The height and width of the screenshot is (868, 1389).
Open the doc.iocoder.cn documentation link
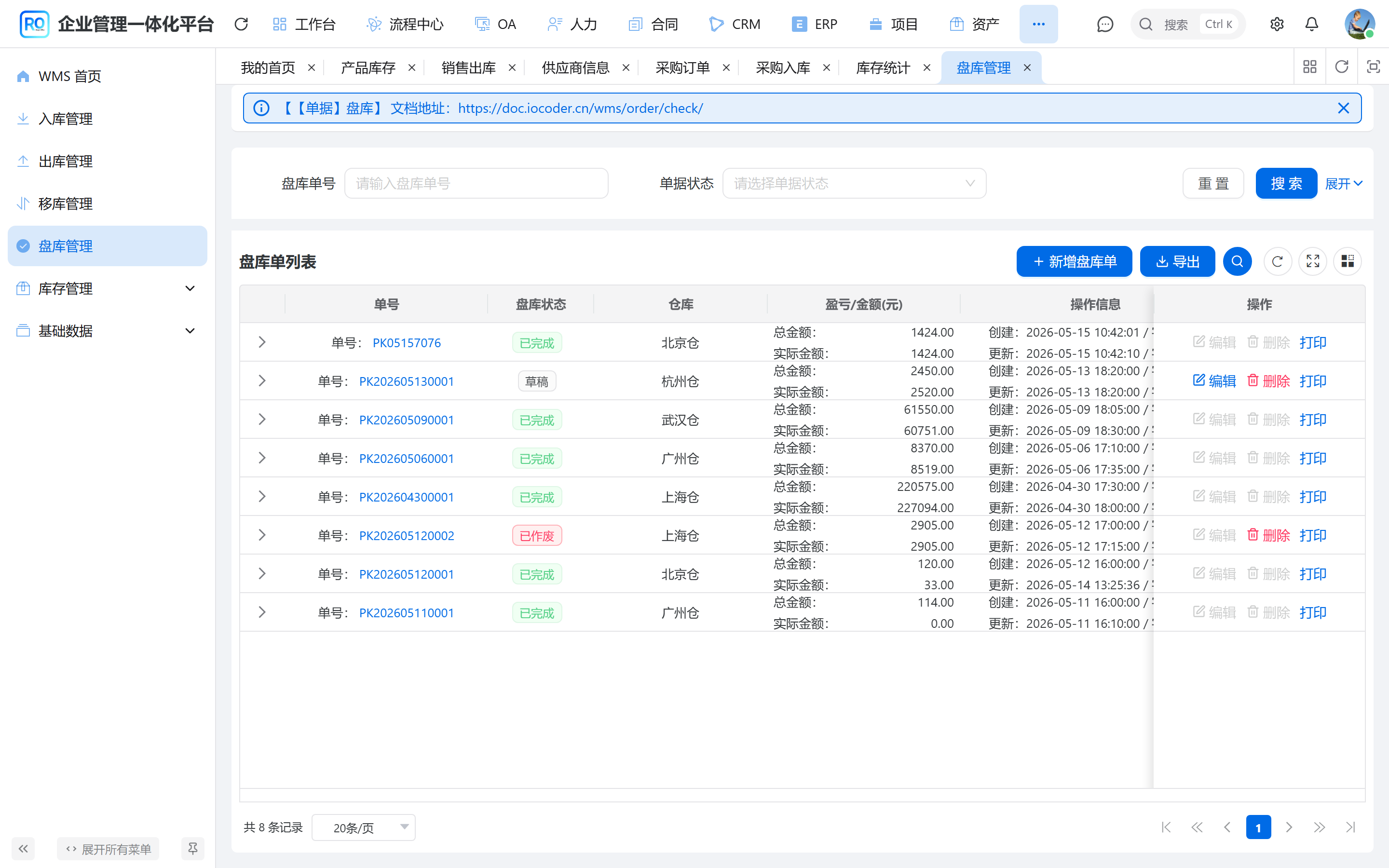[x=580, y=108]
